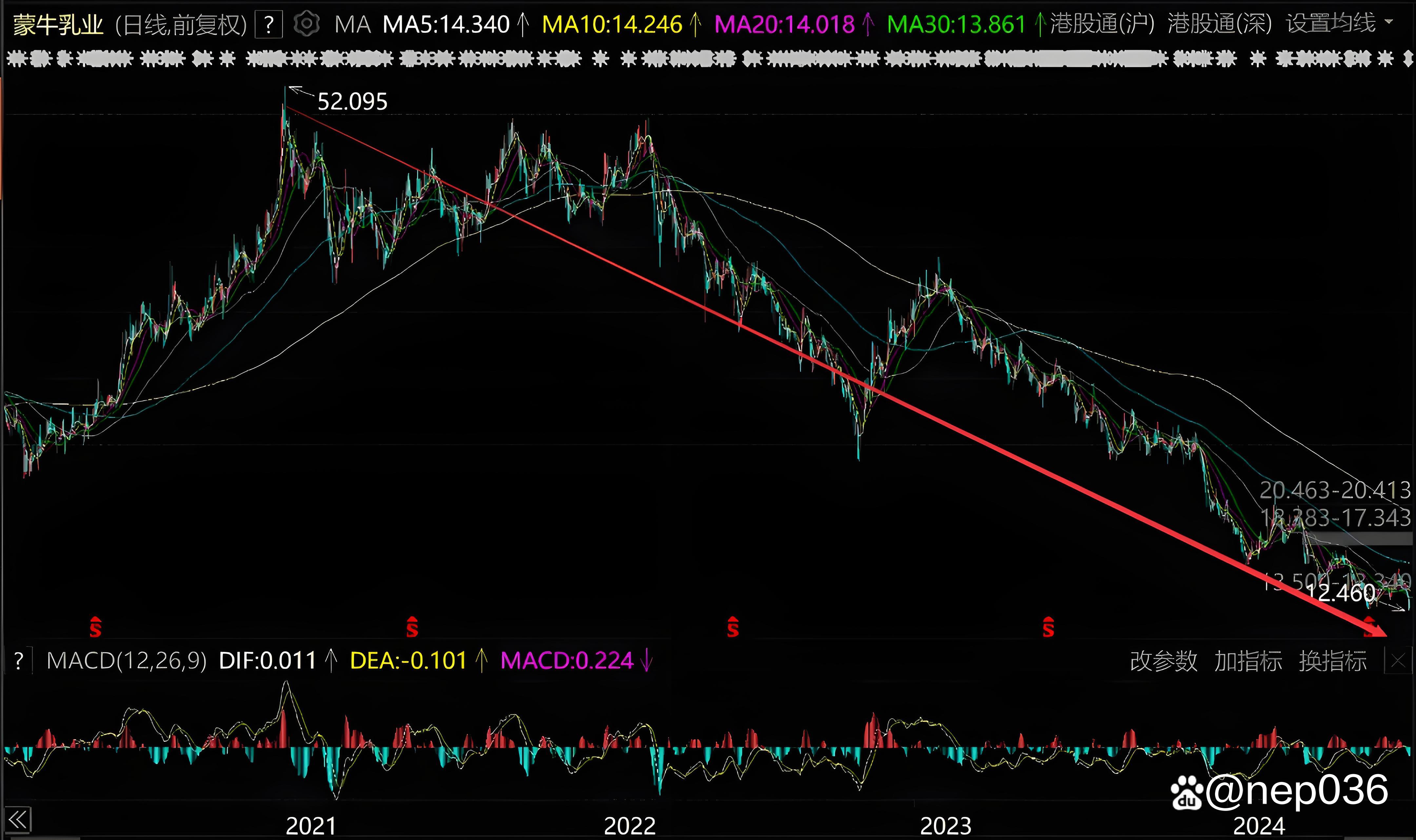1416x840 pixels.
Task: Click the MA5:14.340 value
Action: pyautogui.click(x=446, y=25)
